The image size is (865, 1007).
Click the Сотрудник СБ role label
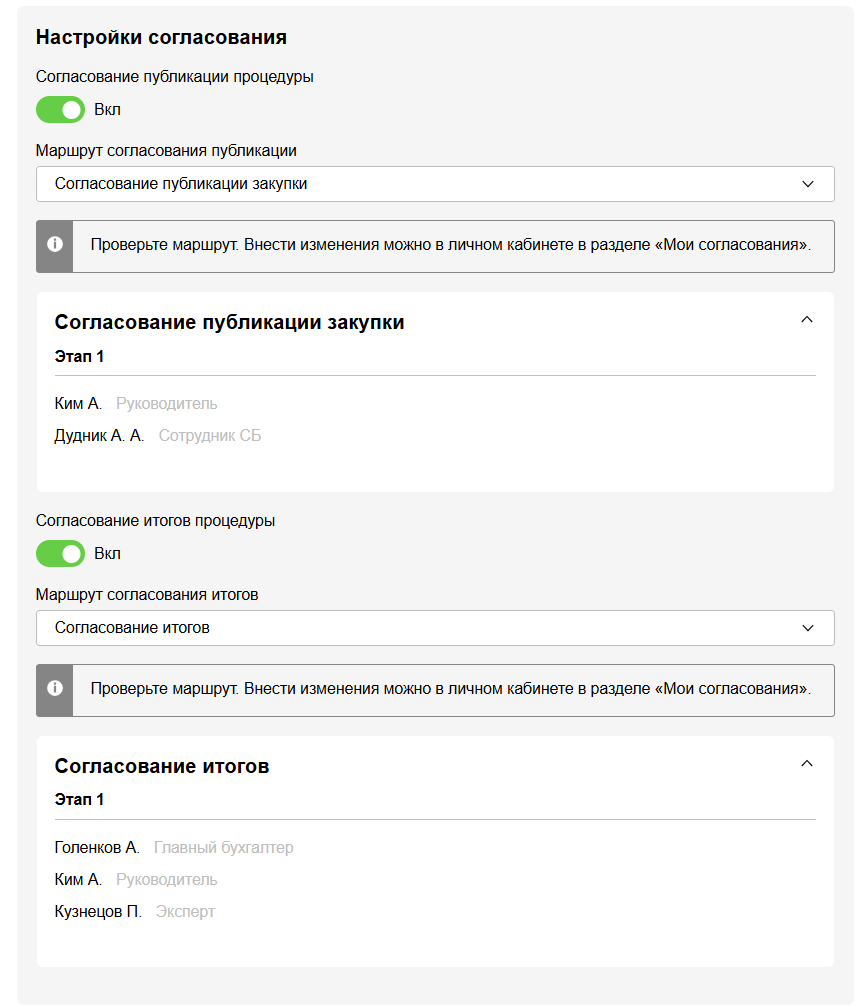click(x=210, y=436)
